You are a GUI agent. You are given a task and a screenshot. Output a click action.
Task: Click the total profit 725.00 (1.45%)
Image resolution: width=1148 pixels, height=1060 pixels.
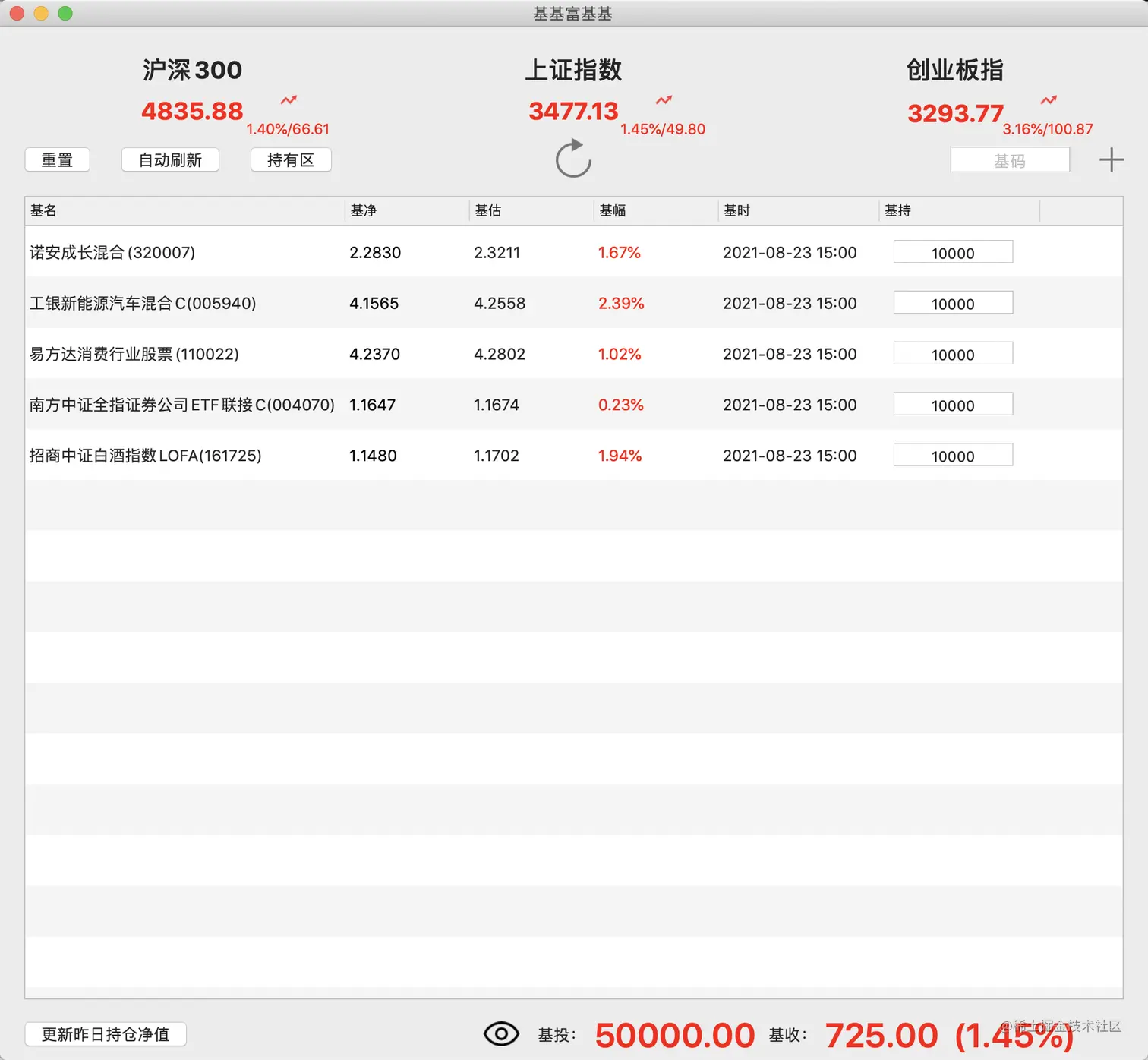tap(950, 1035)
